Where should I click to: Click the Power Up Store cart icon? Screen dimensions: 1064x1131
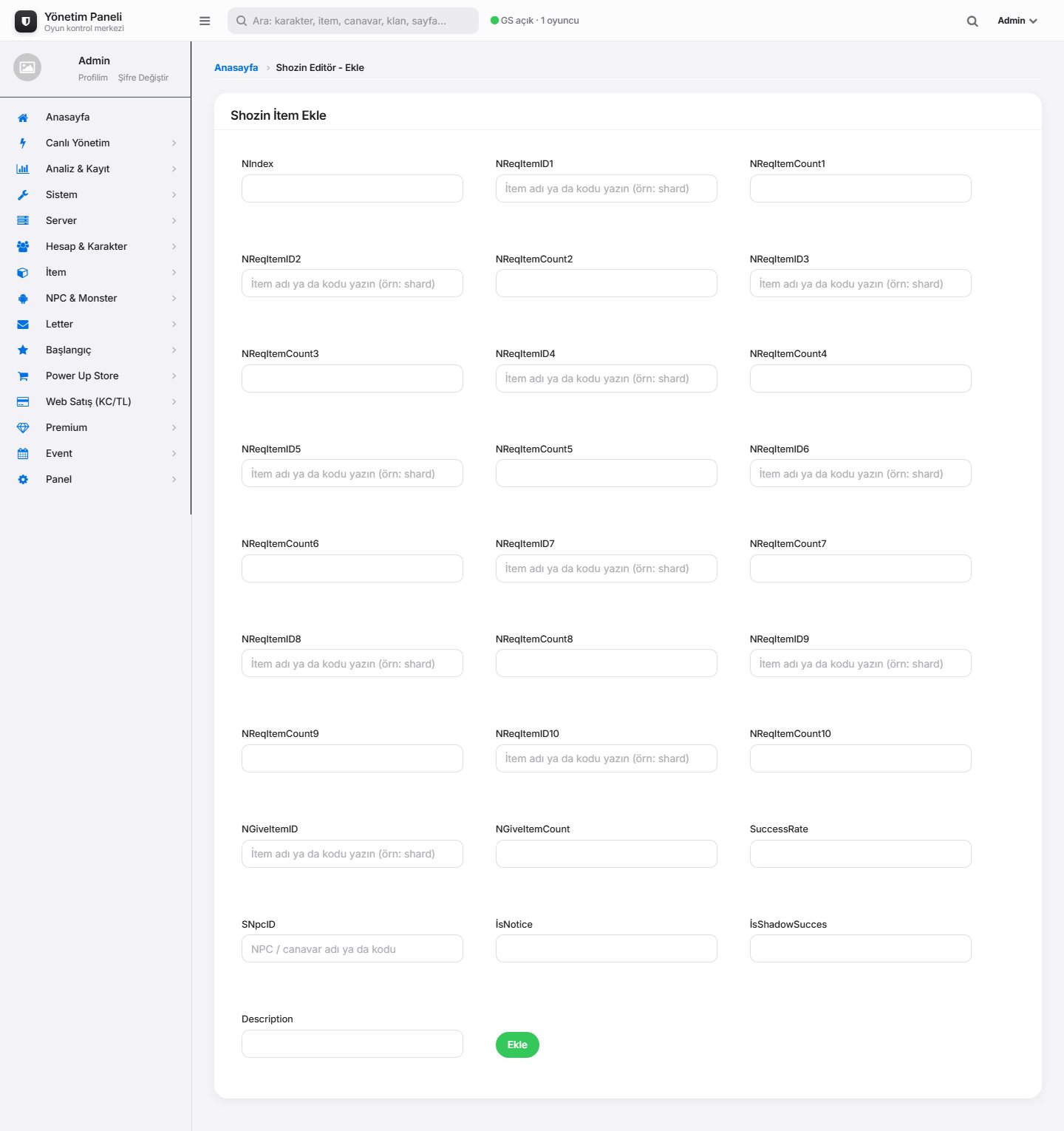tap(23, 376)
